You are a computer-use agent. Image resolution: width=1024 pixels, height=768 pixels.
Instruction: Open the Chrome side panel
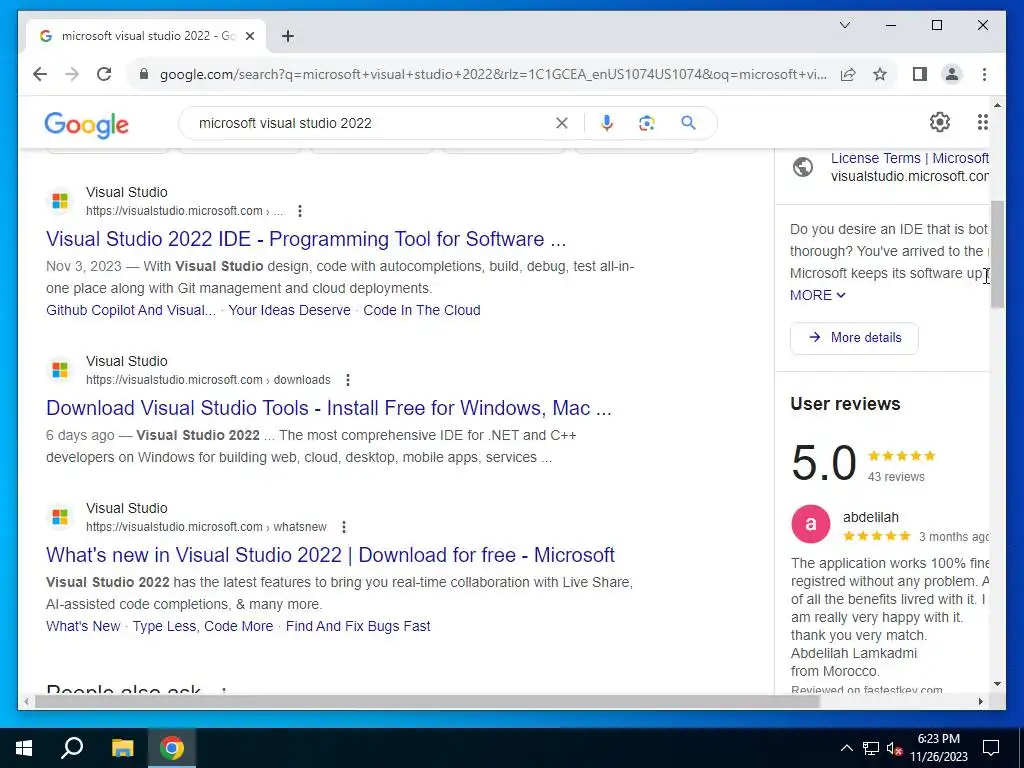tap(920, 74)
